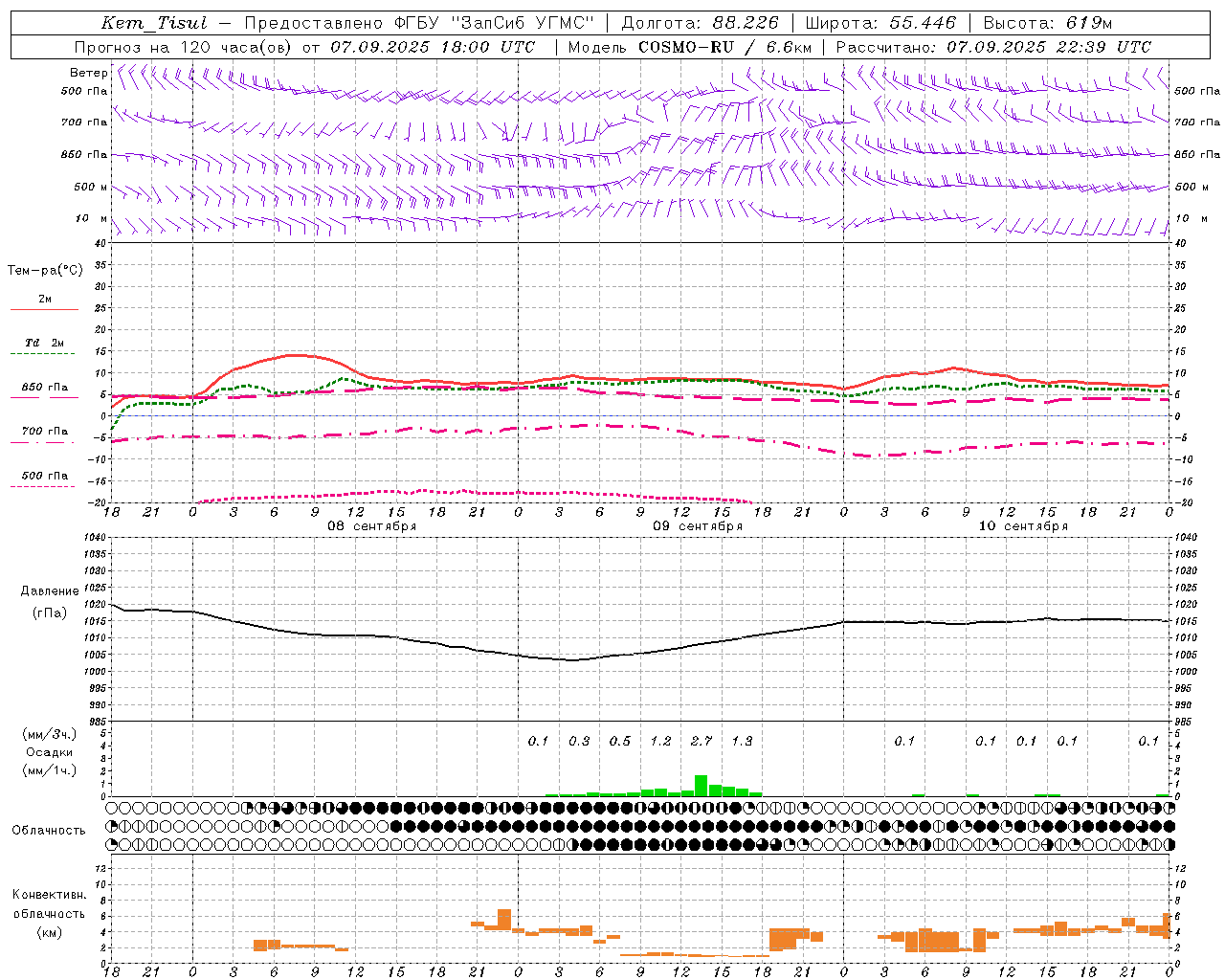Click the 1.3 precipitation amount value

coord(742,741)
